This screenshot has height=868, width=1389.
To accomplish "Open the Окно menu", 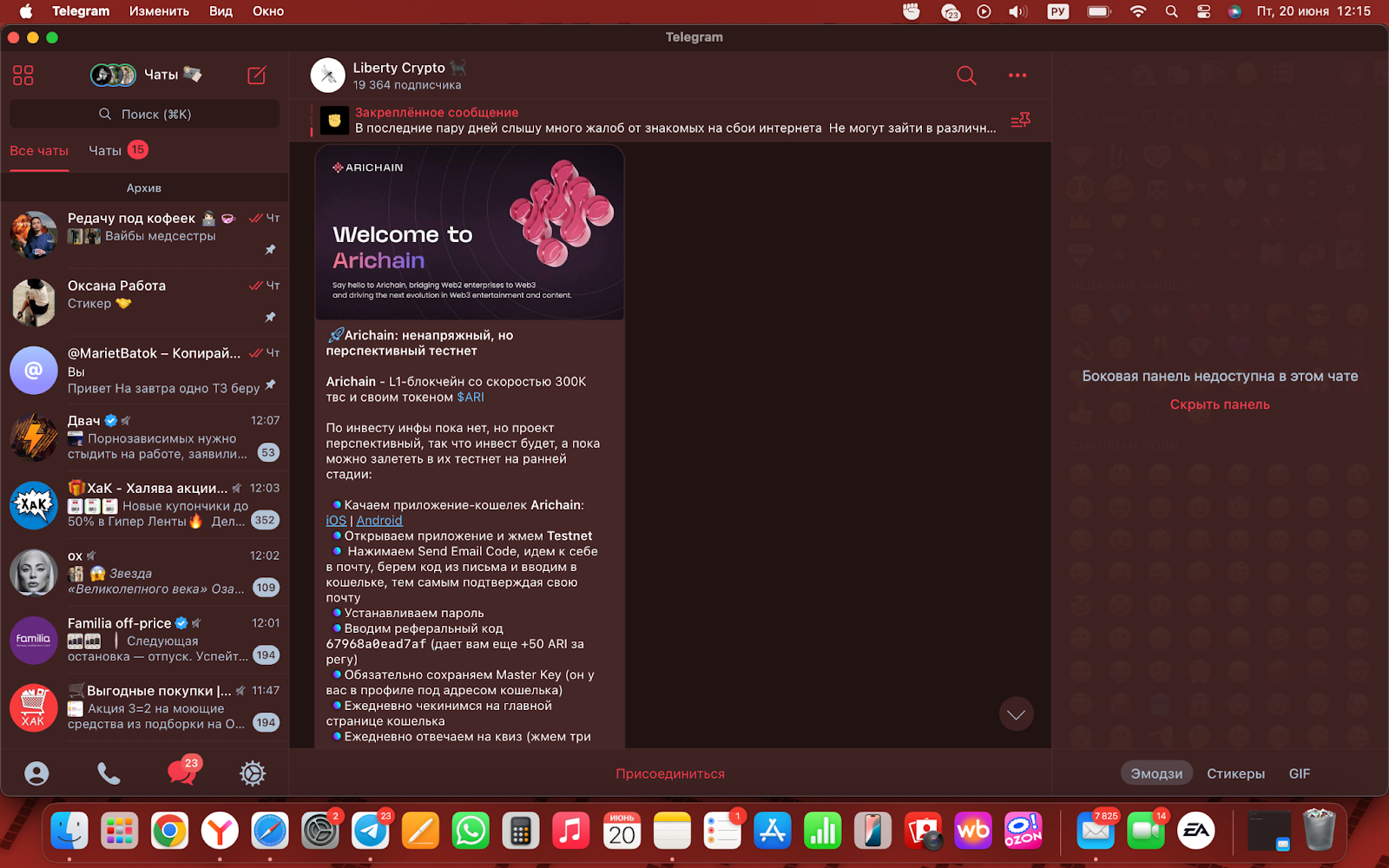I will [268, 11].
